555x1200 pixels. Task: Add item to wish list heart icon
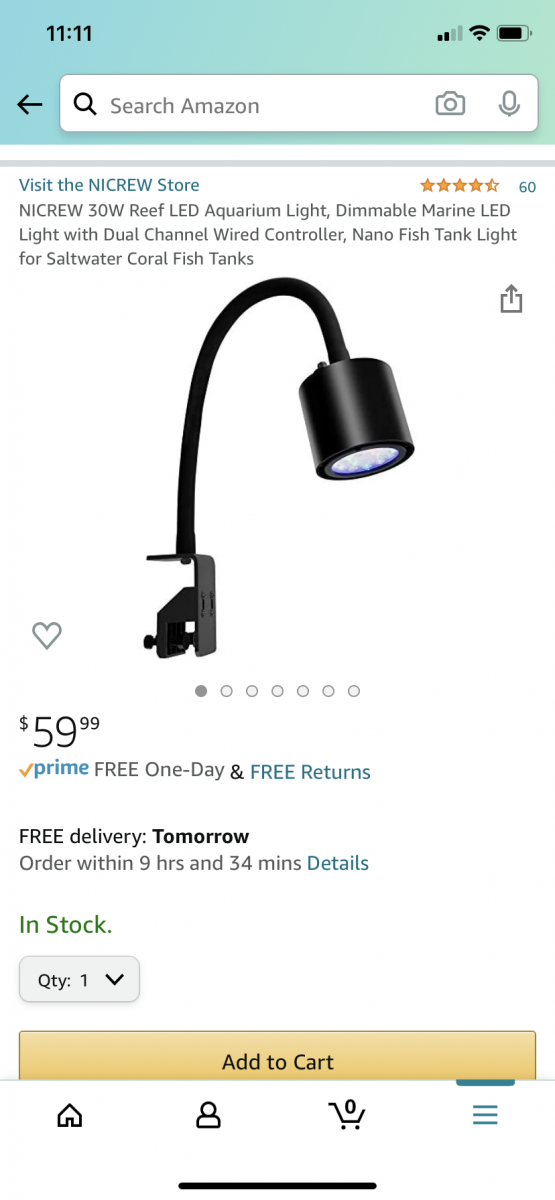click(x=47, y=635)
